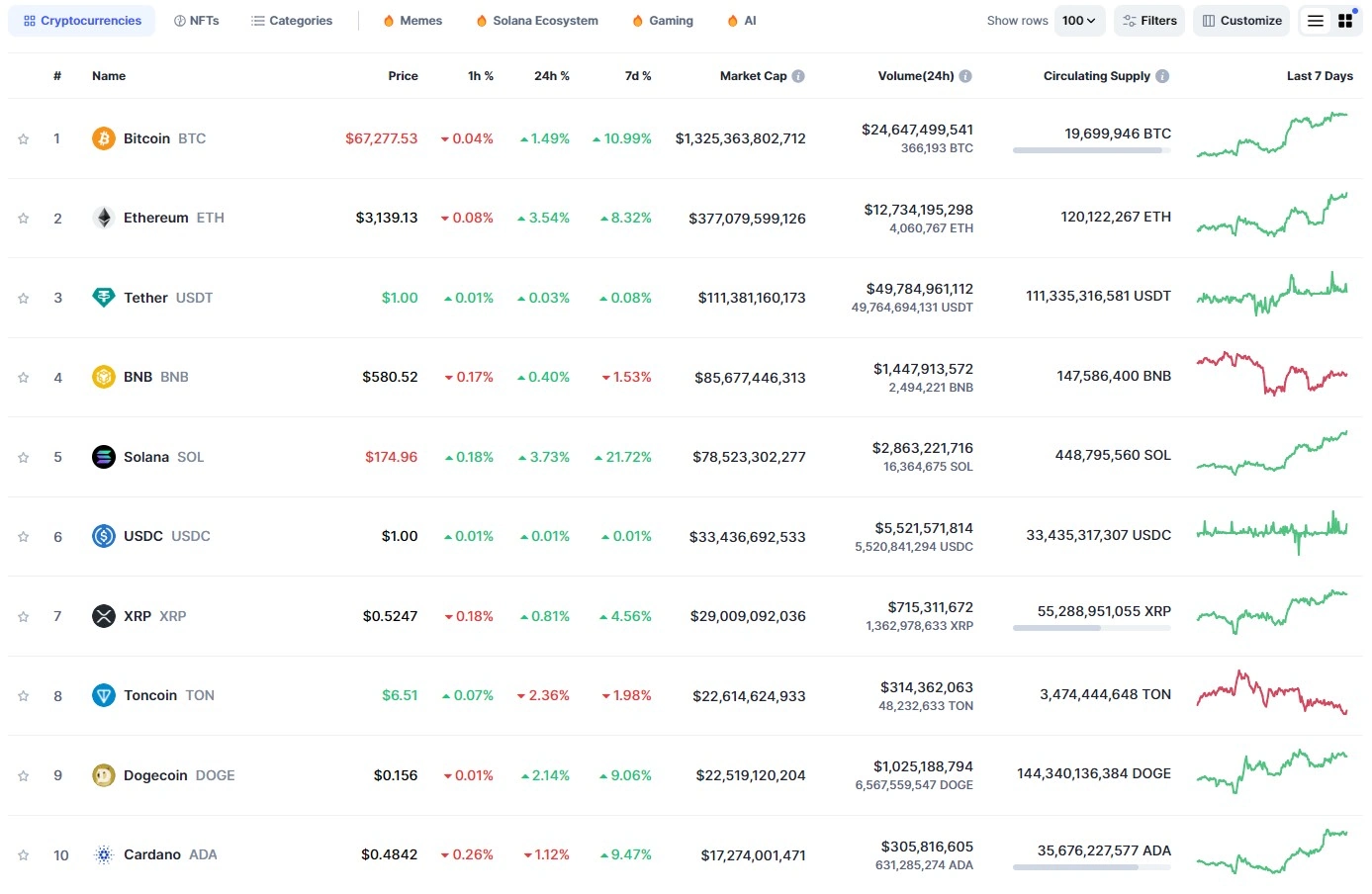Open the Customize columns dialog
The width and height of the screenshot is (1372, 894).
coord(1240,20)
